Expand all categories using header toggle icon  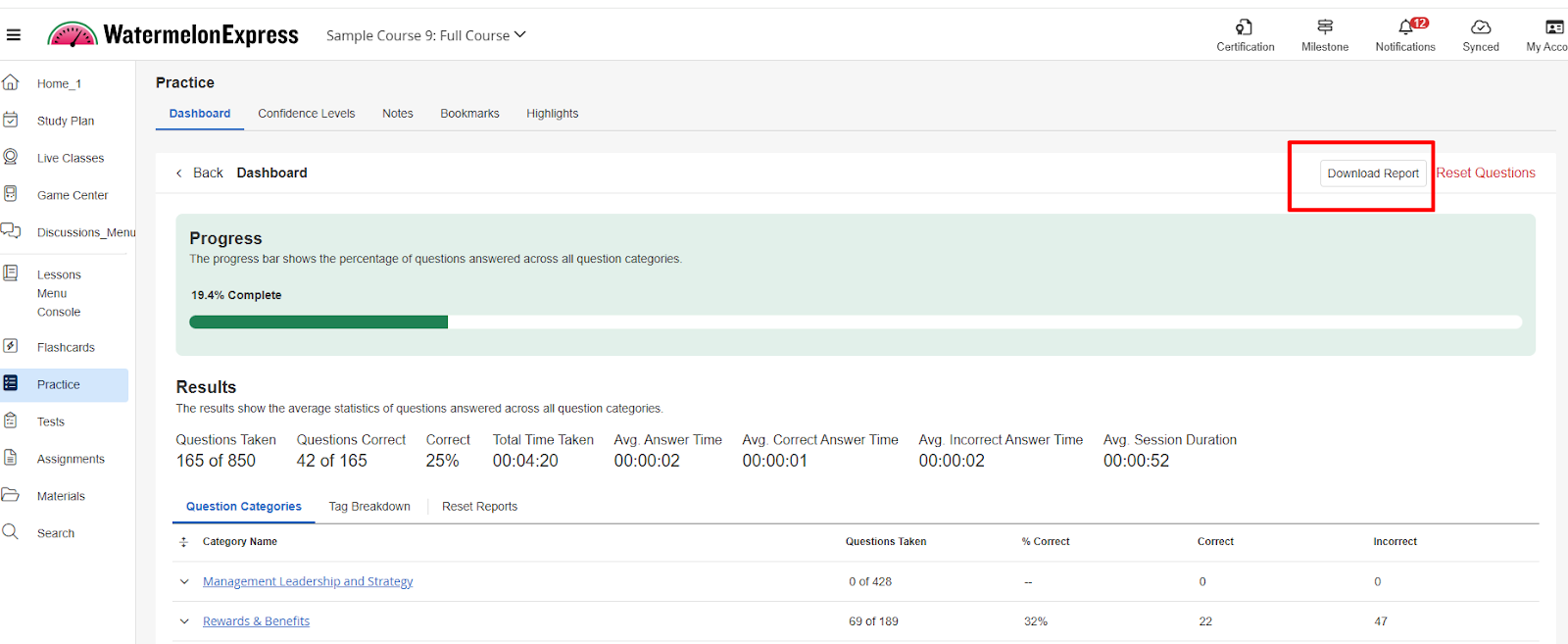(x=183, y=542)
